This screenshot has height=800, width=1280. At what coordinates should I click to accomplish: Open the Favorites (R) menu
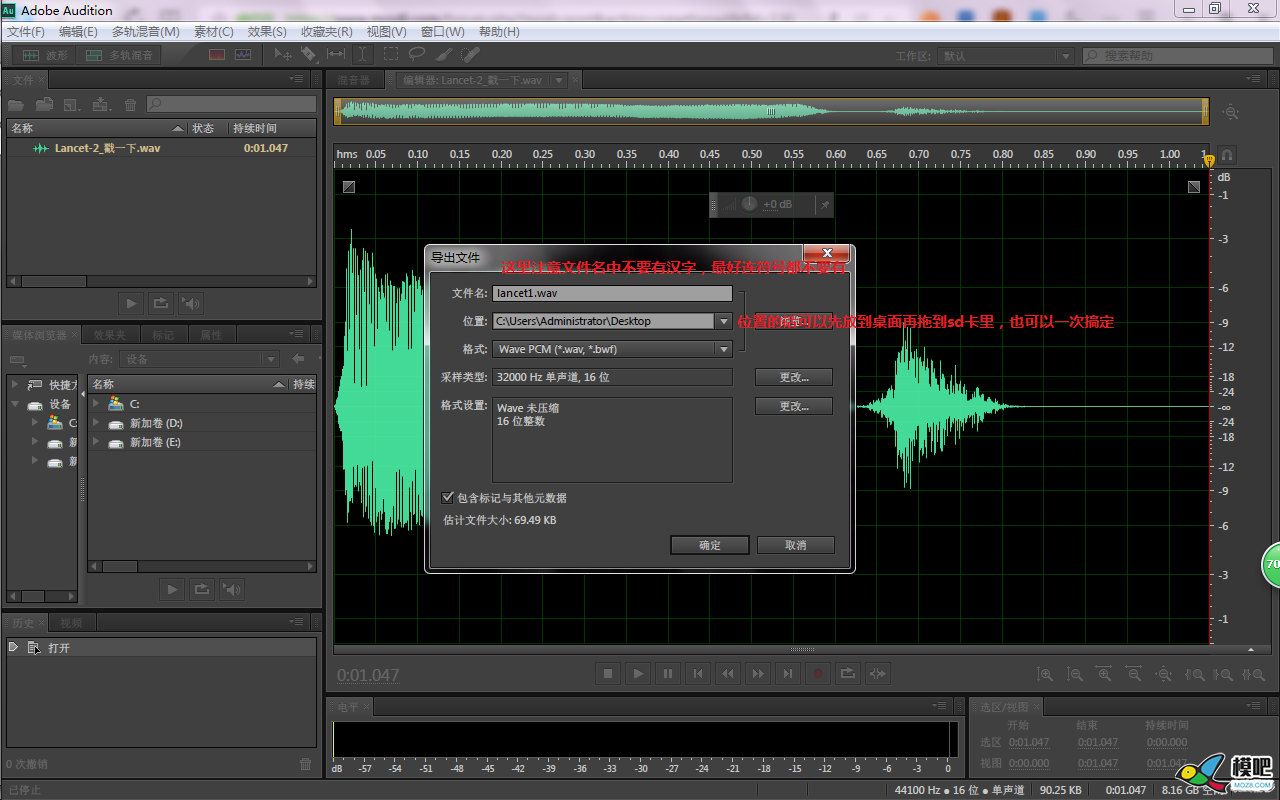tap(327, 32)
